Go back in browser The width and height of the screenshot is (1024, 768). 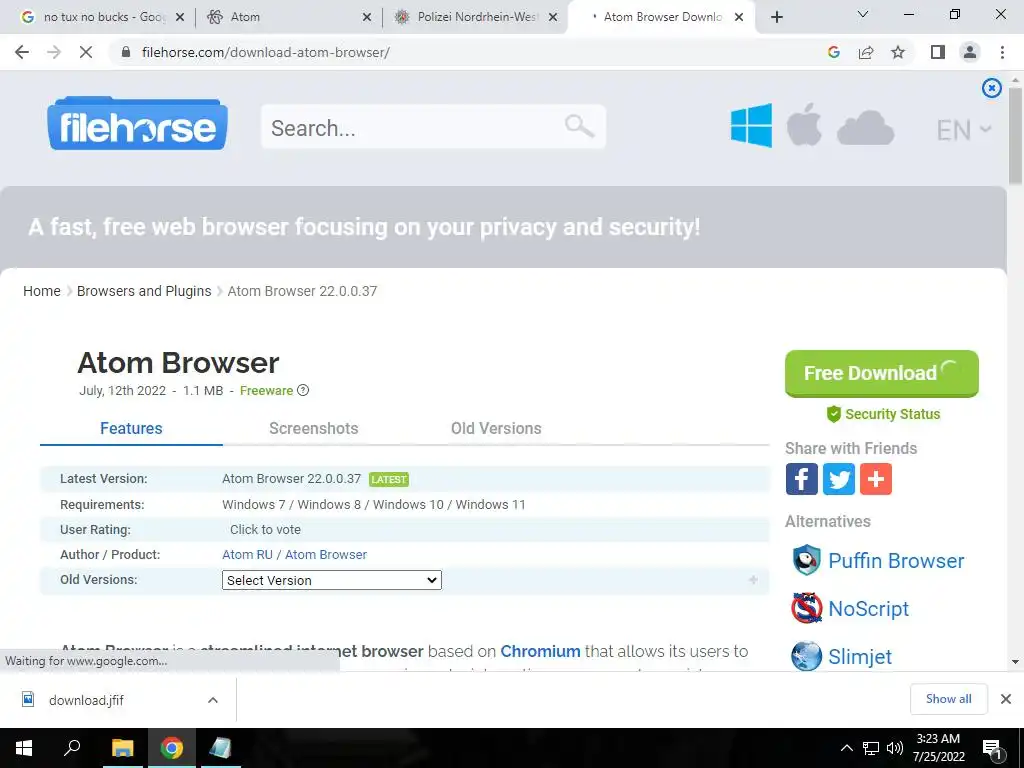[x=22, y=52]
